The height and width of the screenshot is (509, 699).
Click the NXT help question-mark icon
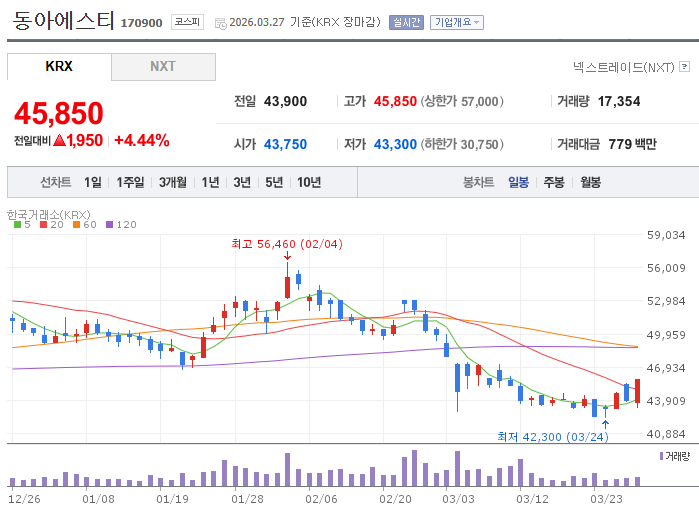[x=685, y=67]
